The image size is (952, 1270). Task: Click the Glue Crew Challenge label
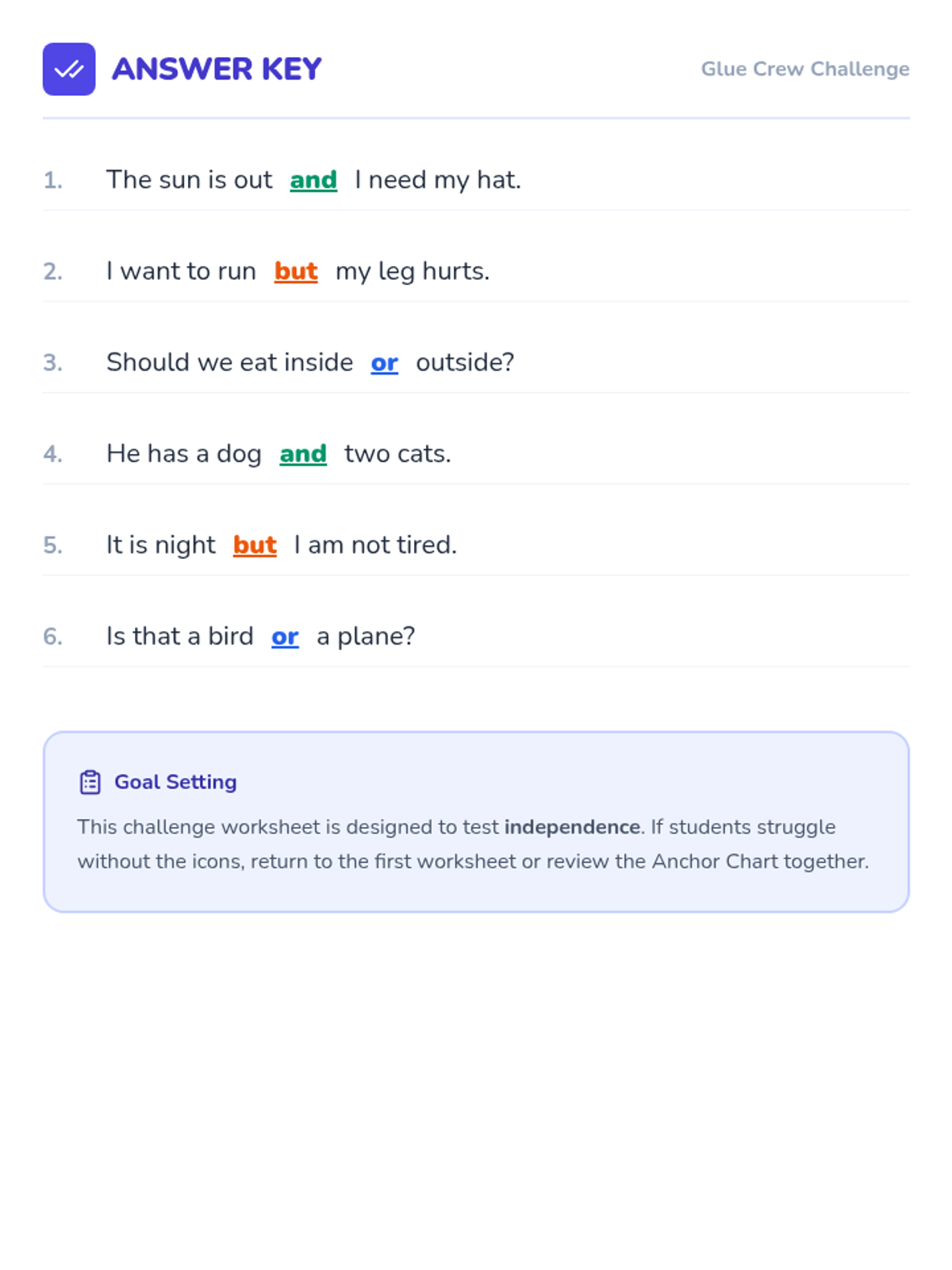click(x=805, y=69)
